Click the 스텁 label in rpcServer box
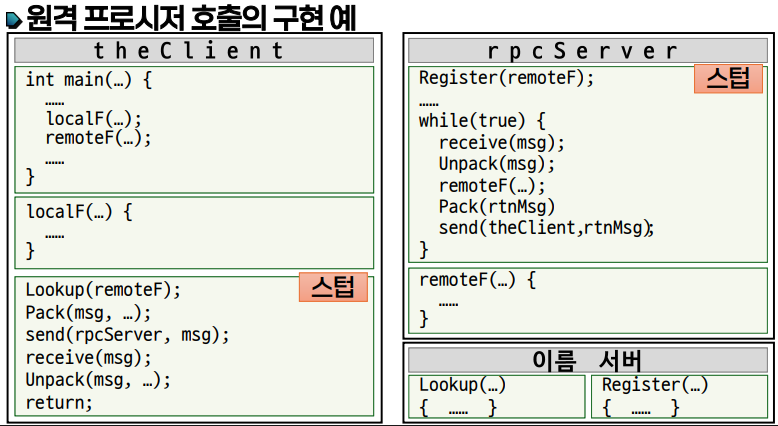Screen dimensions: 778x426 728,78
